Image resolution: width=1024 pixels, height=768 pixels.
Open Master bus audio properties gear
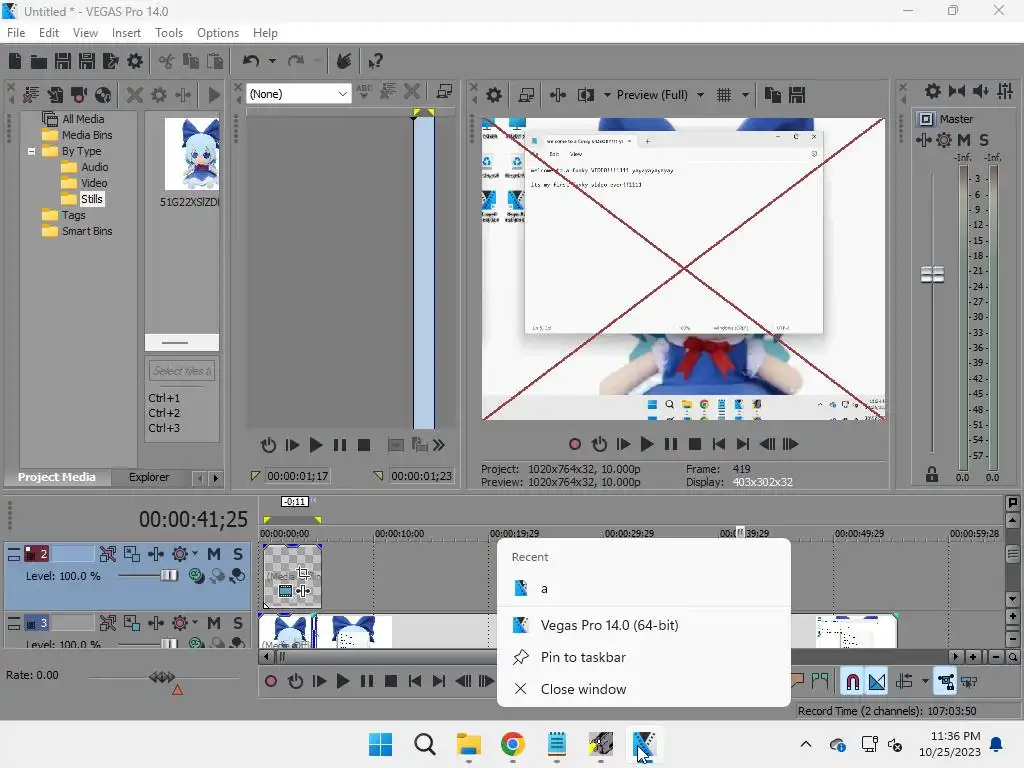click(x=933, y=91)
